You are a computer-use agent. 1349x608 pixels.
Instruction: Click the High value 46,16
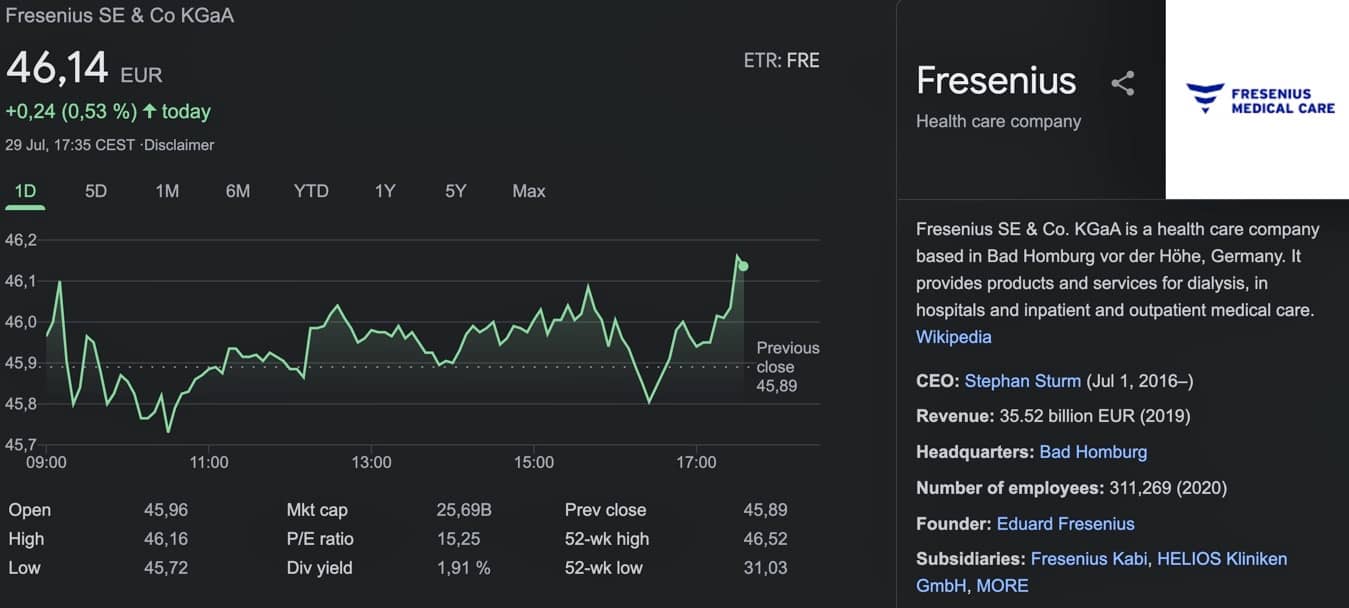pyautogui.click(x=166, y=539)
